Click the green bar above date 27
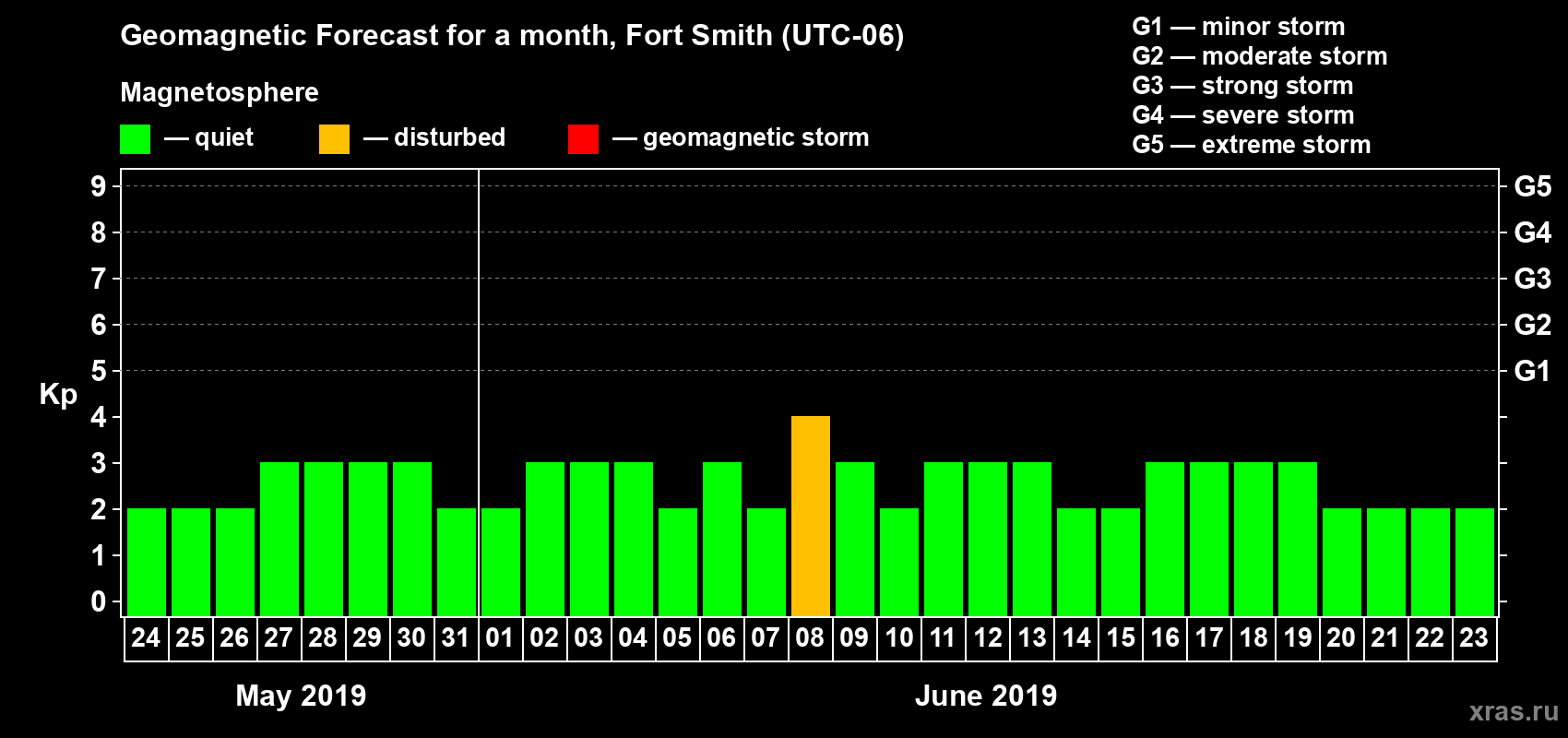Viewport: 1568px width, 738px height. pyautogui.click(x=279, y=539)
